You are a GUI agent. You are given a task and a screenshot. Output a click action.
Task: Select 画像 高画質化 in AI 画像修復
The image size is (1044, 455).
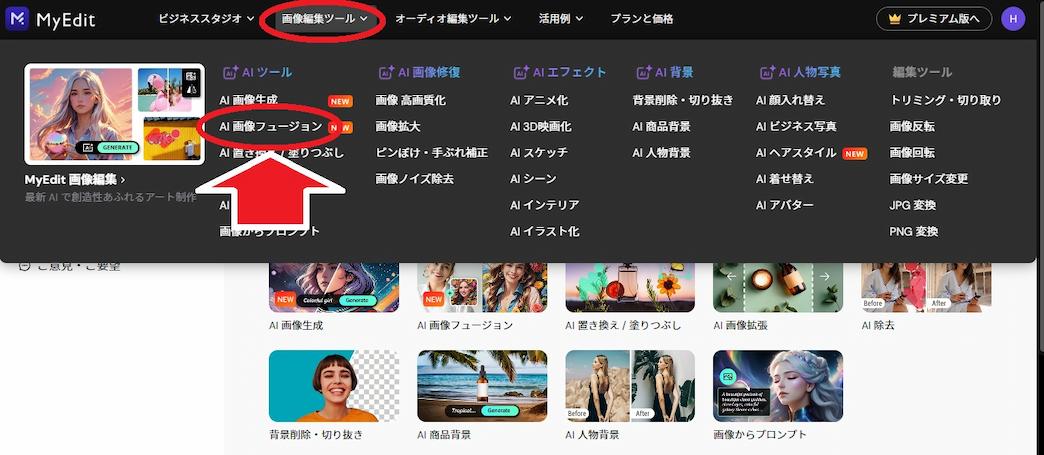(410, 100)
